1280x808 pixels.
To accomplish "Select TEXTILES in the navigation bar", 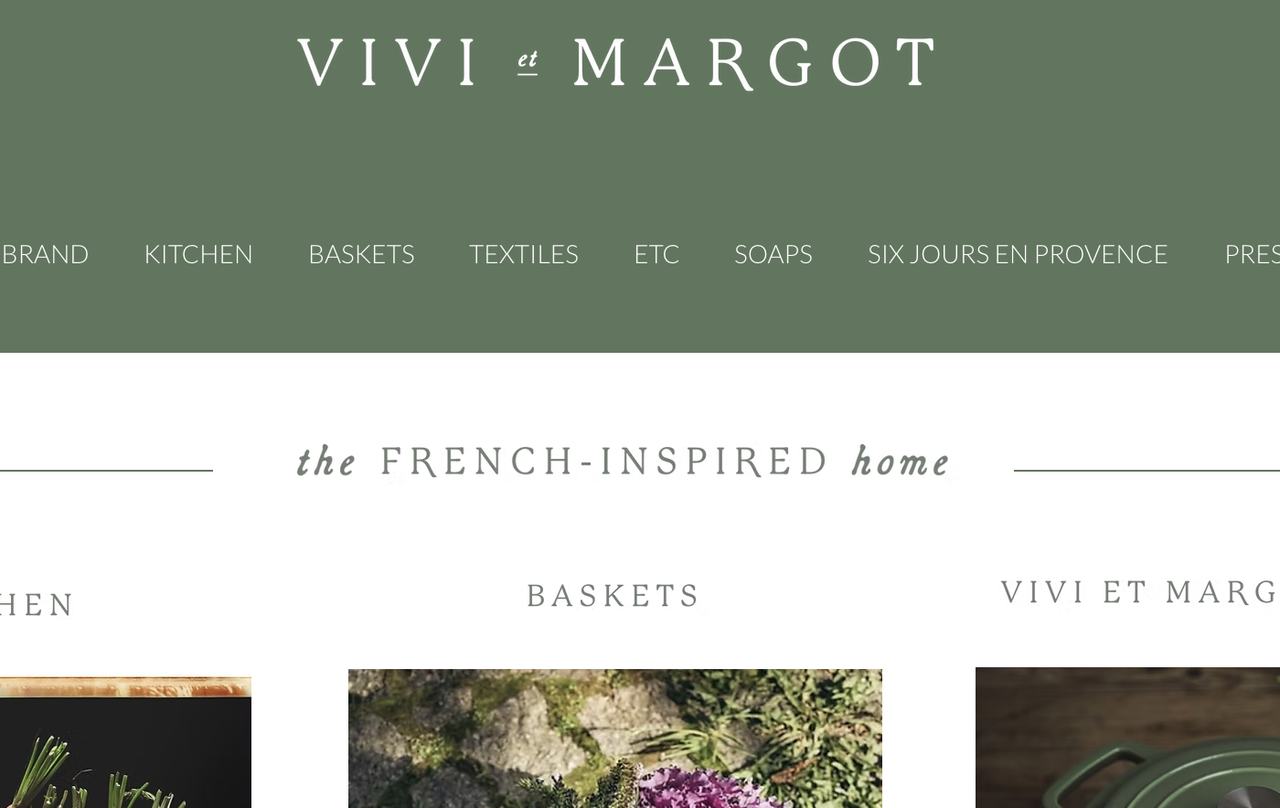I will pos(524,254).
